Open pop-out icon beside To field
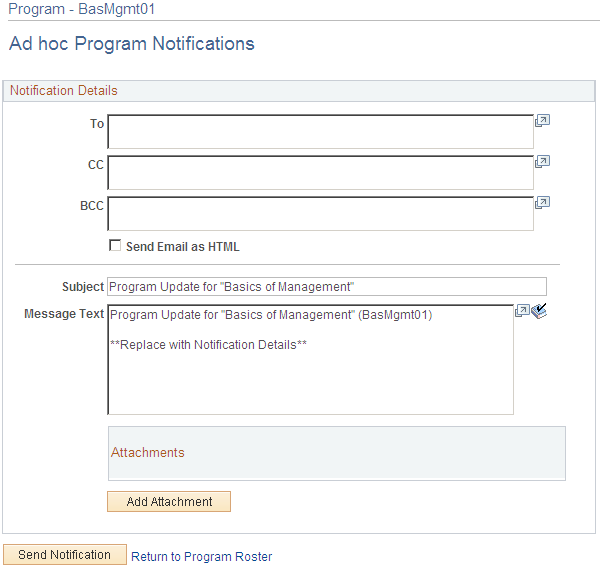 tap(542, 121)
